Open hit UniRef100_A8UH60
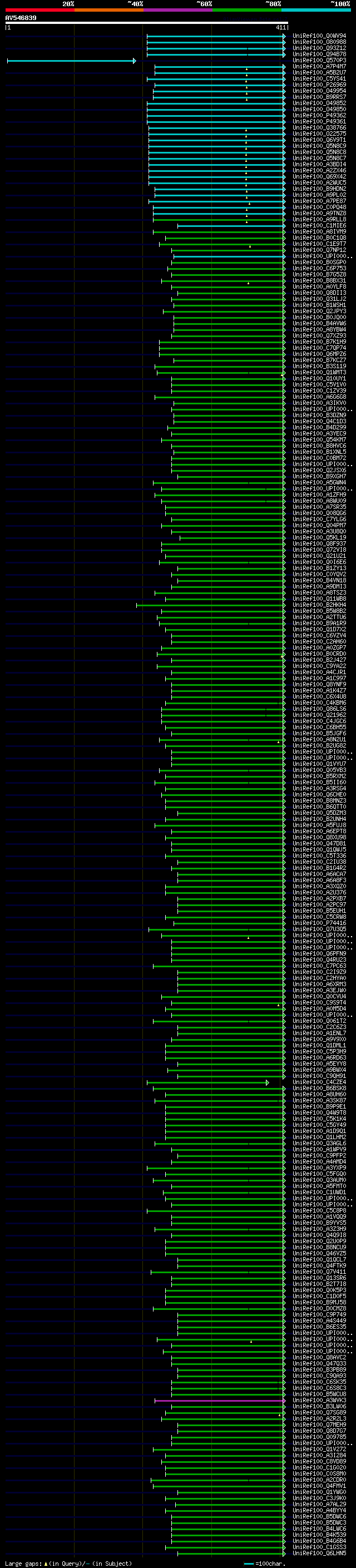The width and height of the screenshot is (356, 1568). tap(319, 1095)
